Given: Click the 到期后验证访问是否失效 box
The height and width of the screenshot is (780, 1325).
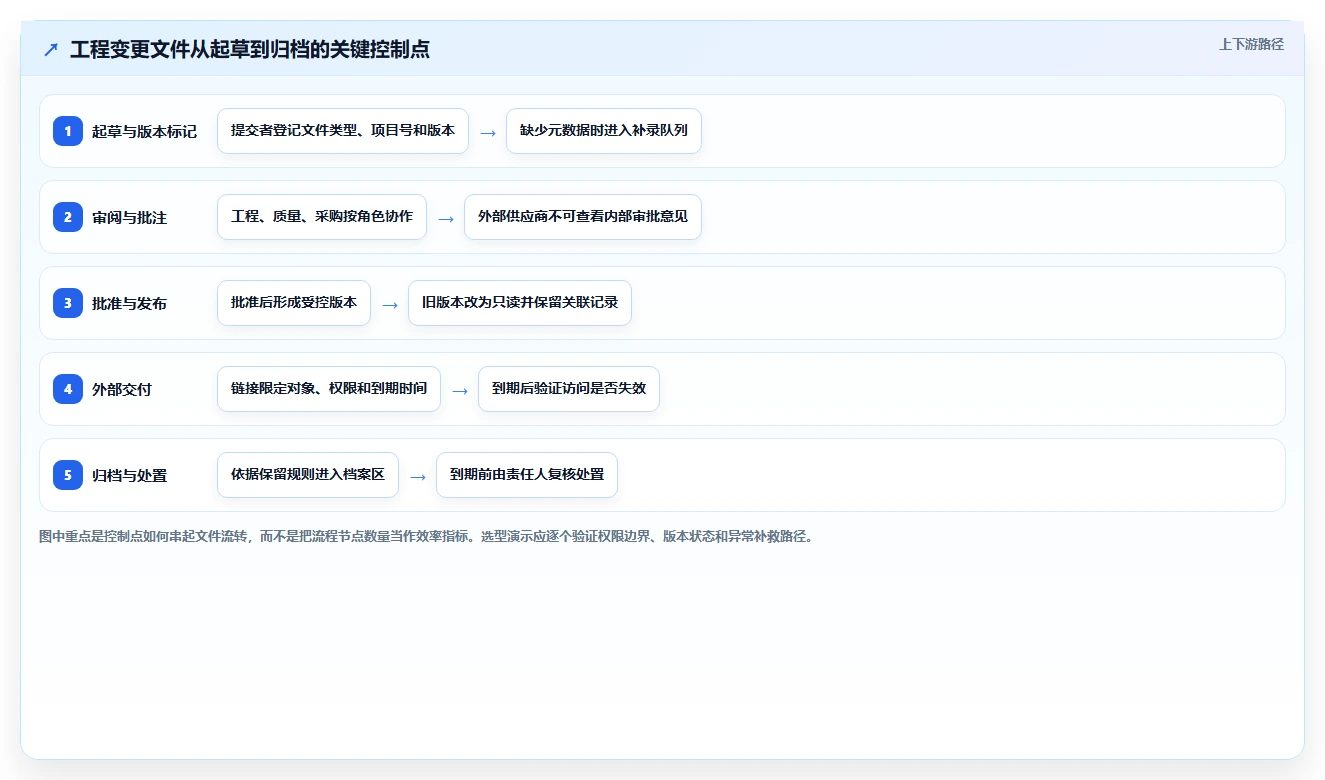Looking at the screenshot, I should [x=569, y=389].
